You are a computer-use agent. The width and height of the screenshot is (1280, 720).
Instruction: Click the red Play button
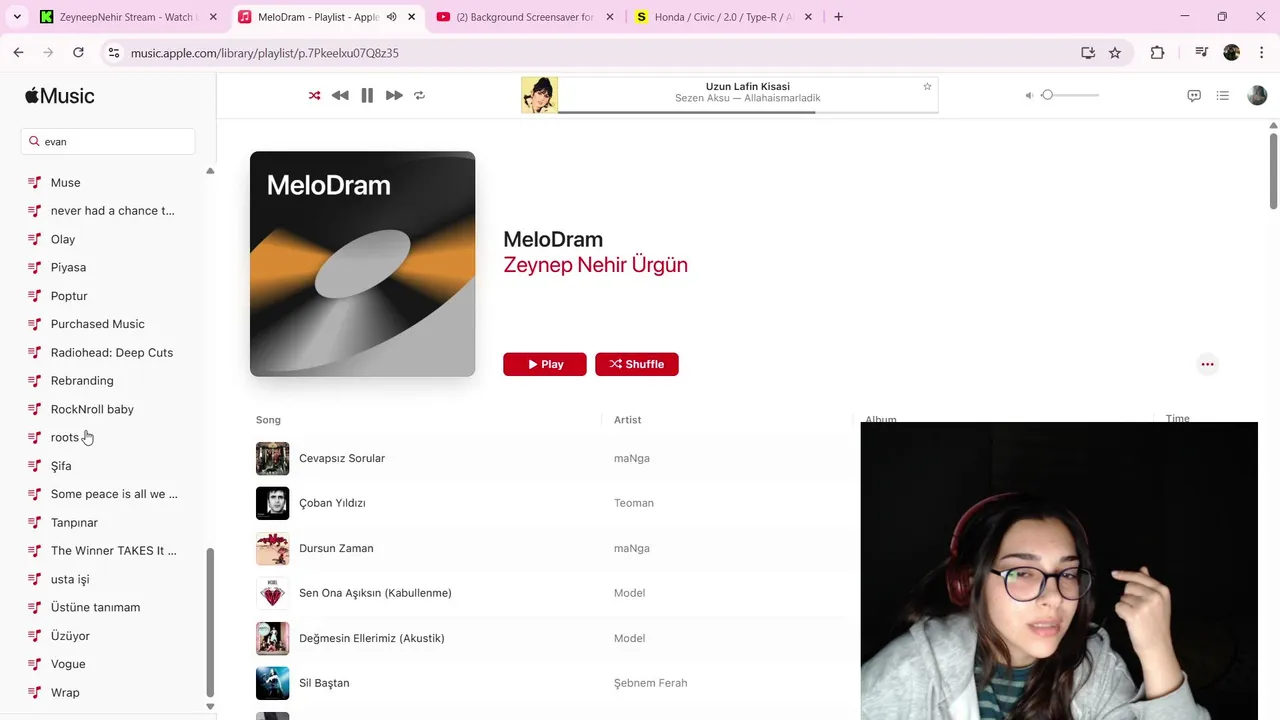pyautogui.click(x=545, y=364)
